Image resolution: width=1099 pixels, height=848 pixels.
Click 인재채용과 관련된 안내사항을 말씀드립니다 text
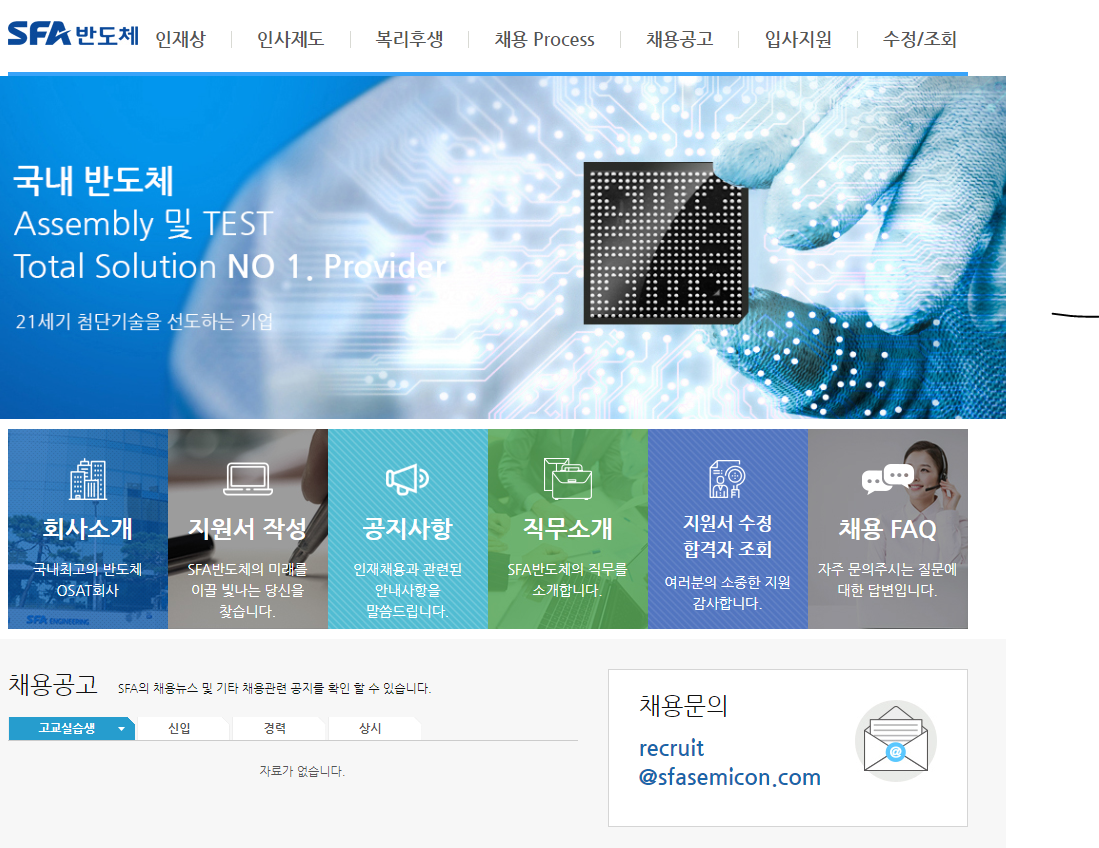pos(407,590)
